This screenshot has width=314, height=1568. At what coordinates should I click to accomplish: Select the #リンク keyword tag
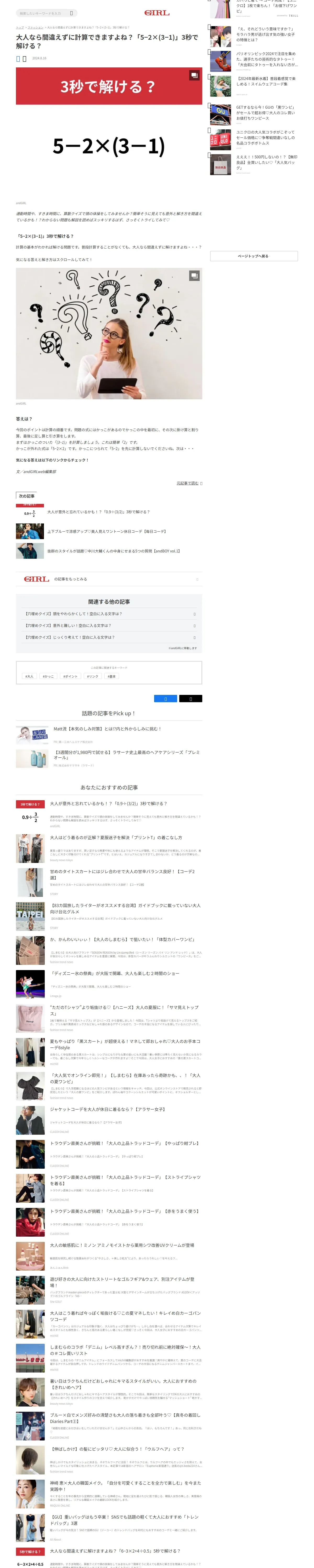click(93, 676)
